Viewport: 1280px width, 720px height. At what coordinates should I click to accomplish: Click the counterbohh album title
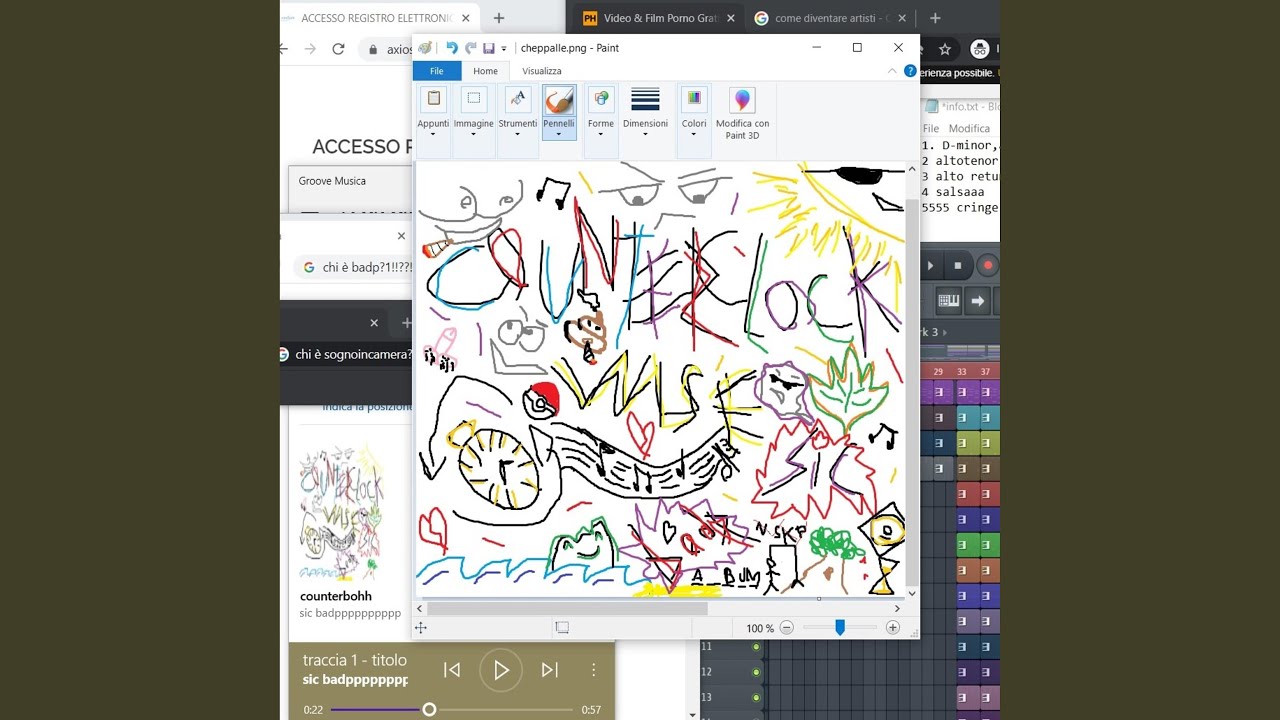[x=336, y=596]
